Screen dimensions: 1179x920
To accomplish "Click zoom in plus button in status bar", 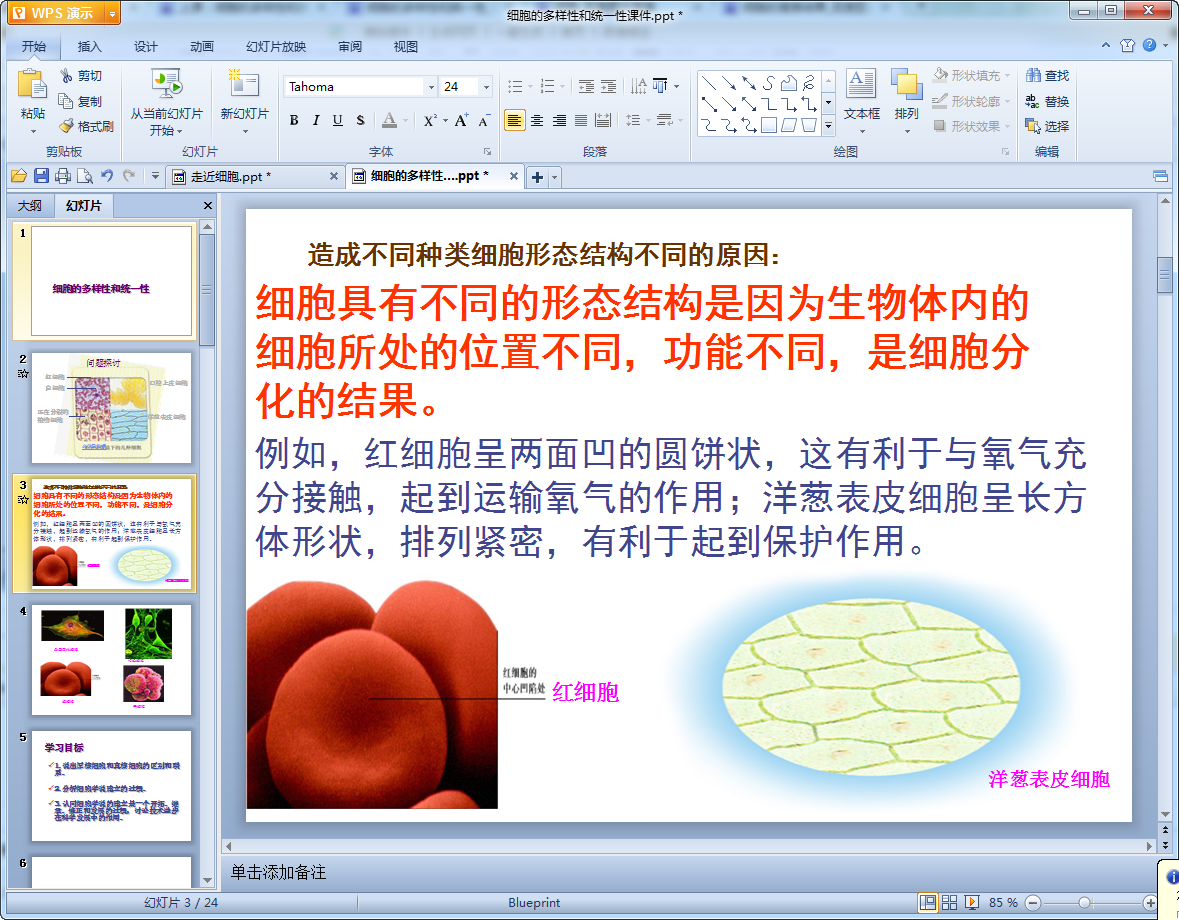I will (1150, 903).
